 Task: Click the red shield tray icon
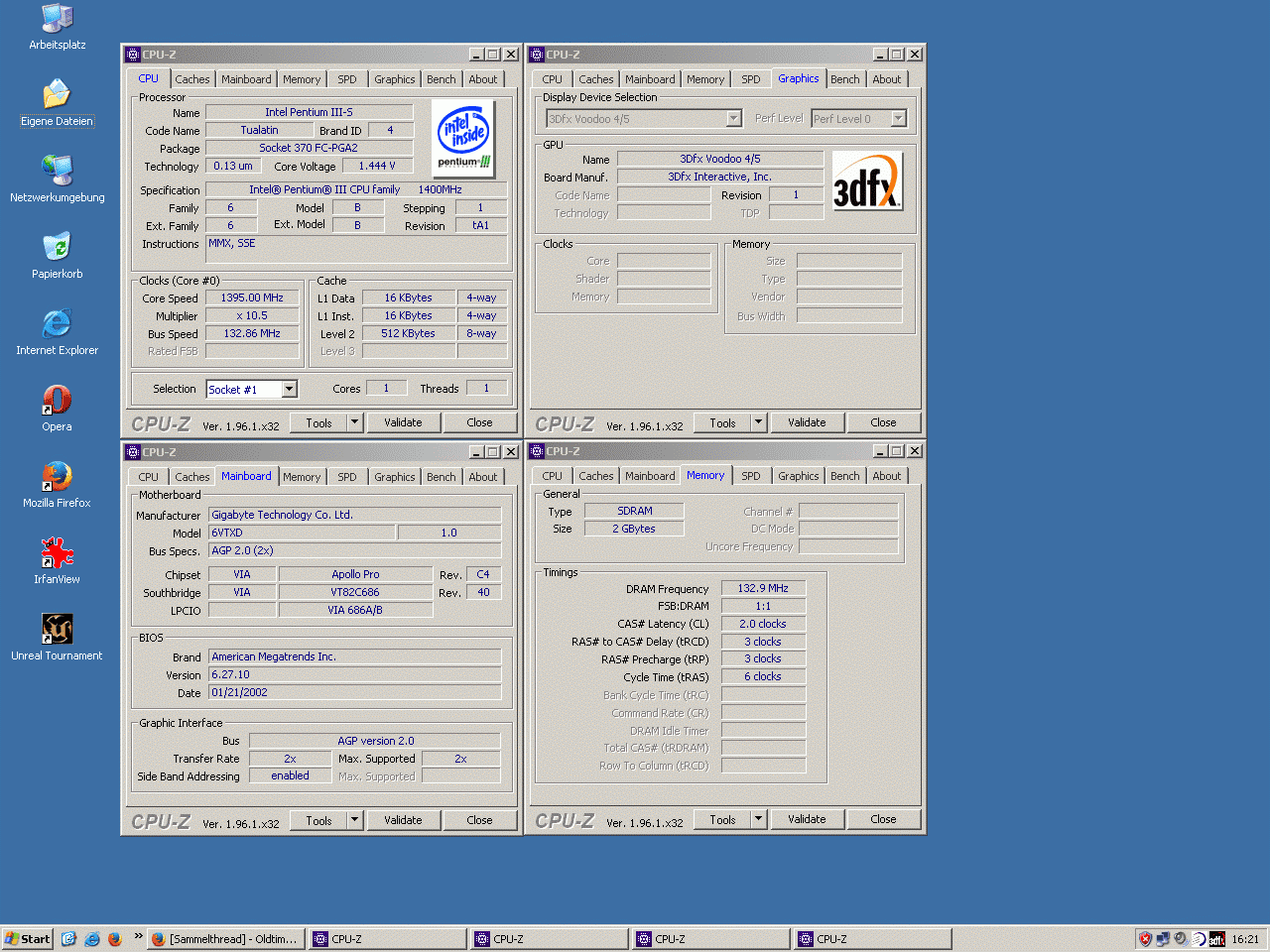pos(1145,939)
